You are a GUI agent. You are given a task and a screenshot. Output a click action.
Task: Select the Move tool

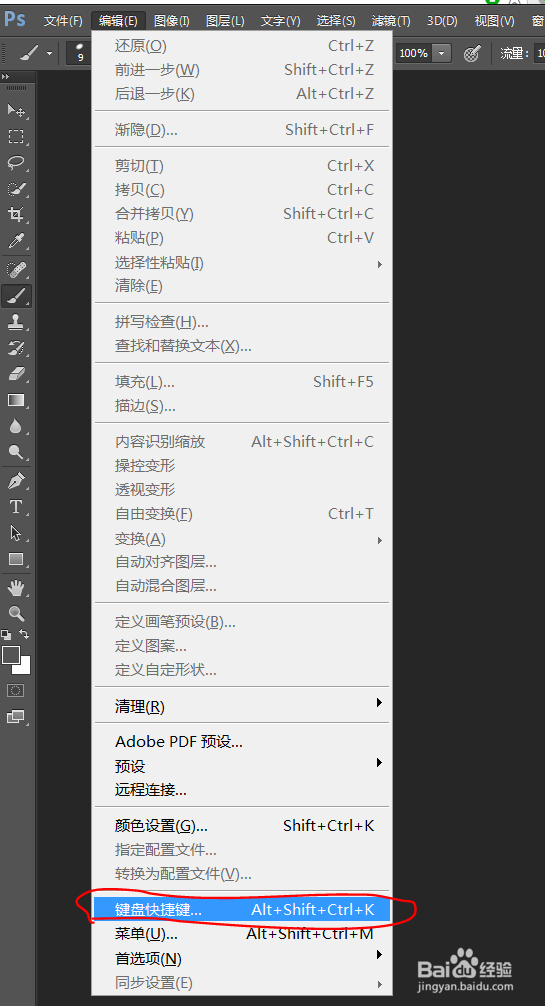[x=16, y=110]
